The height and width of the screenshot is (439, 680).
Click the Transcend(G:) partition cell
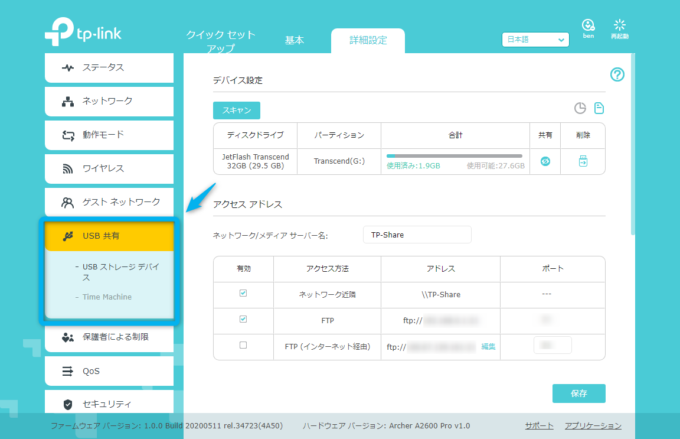point(339,161)
